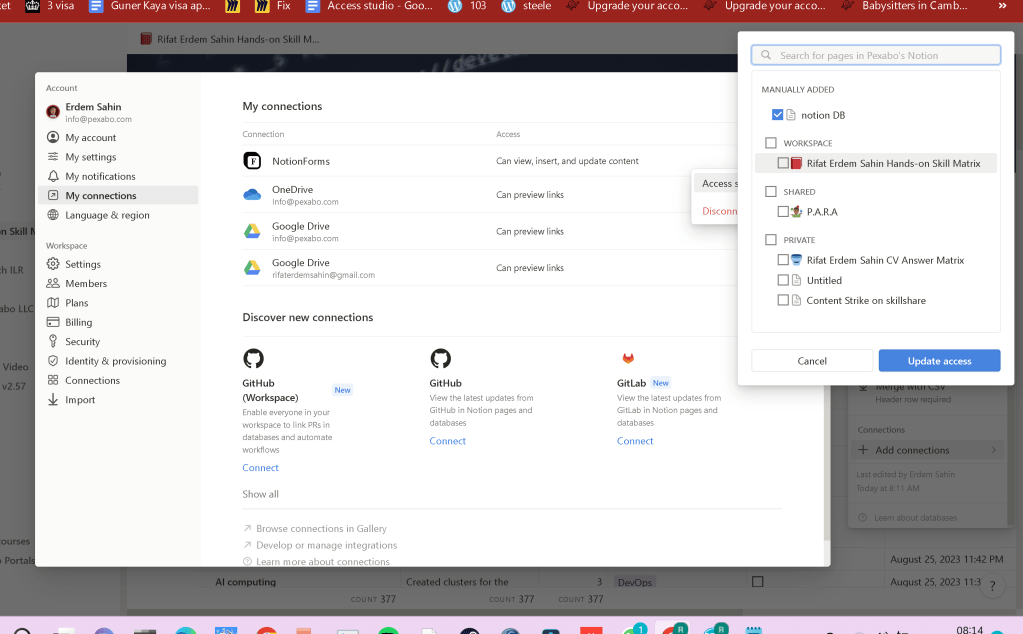Cancel the page access dialog
The width and height of the screenshot is (1023, 634).
[812, 361]
